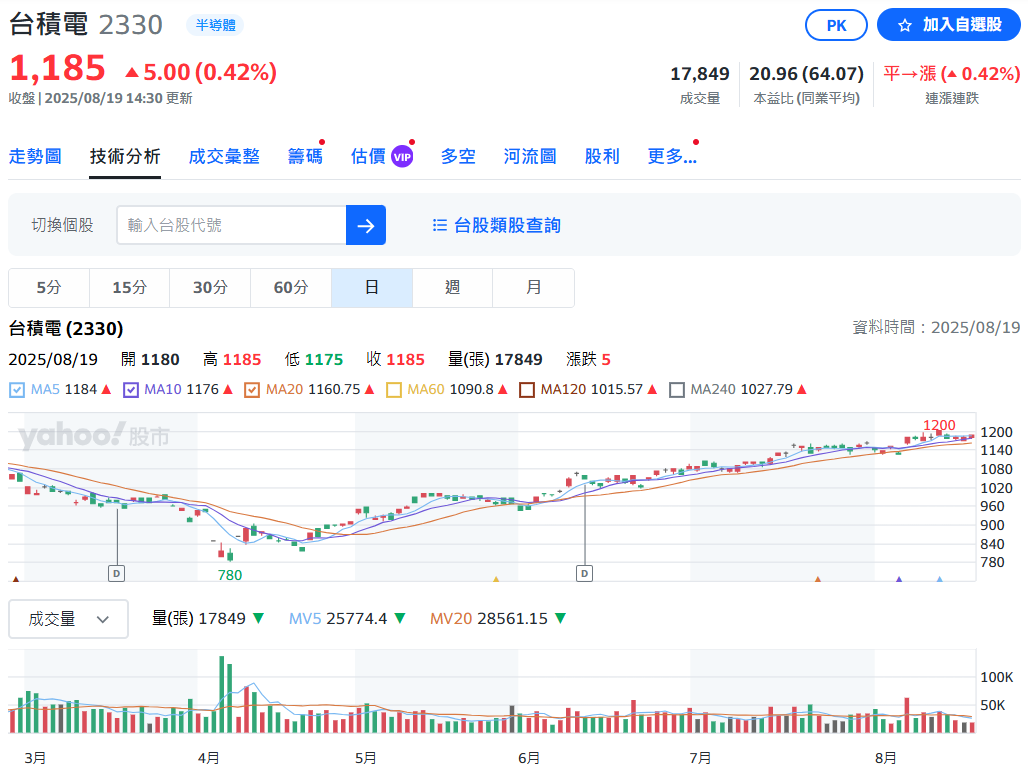This screenshot has height=771, width=1028.
Task: Select the 週 weekly chart timeframe
Action: (452, 288)
